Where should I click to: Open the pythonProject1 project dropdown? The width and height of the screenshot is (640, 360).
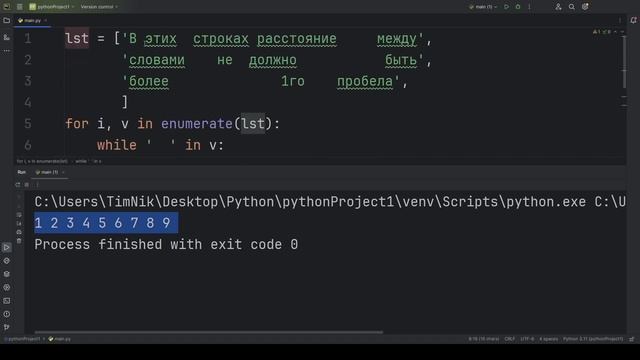pyautogui.click(x=52, y=7)
